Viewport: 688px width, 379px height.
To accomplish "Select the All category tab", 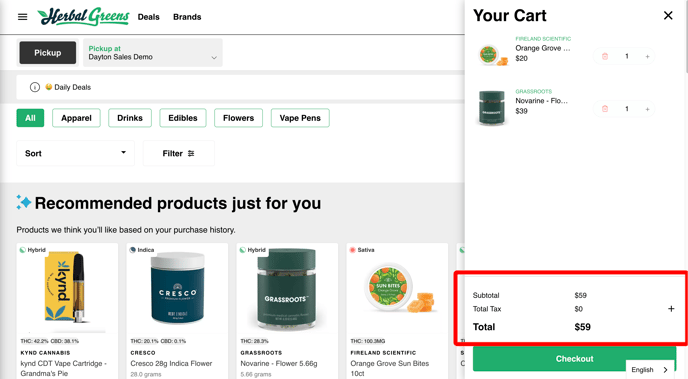I will (x=30, y=118).
